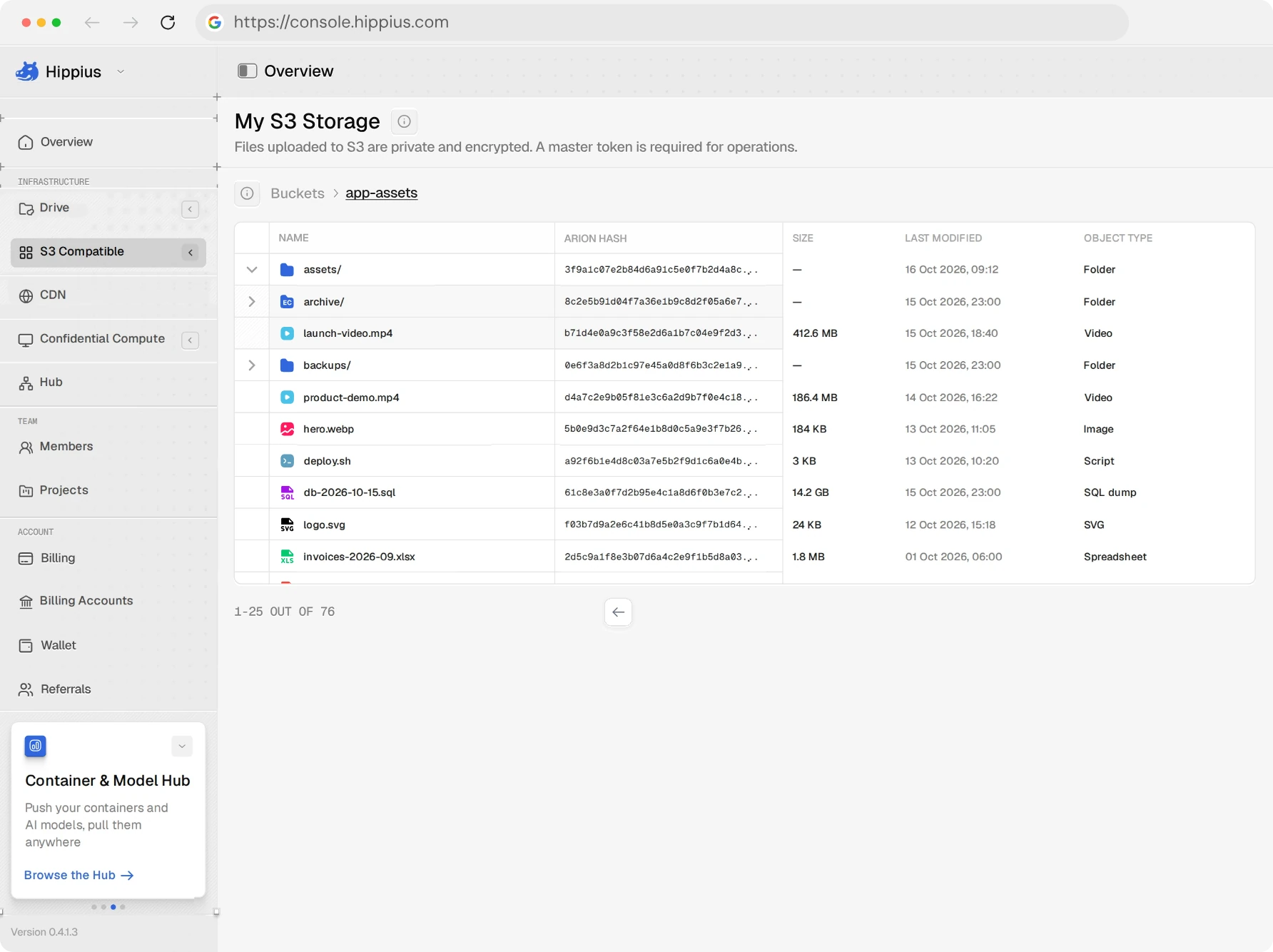Screen dimensions: 1273x952
Task: Open the app-assets breadcrumb link
Action: [x=382, y=193]
